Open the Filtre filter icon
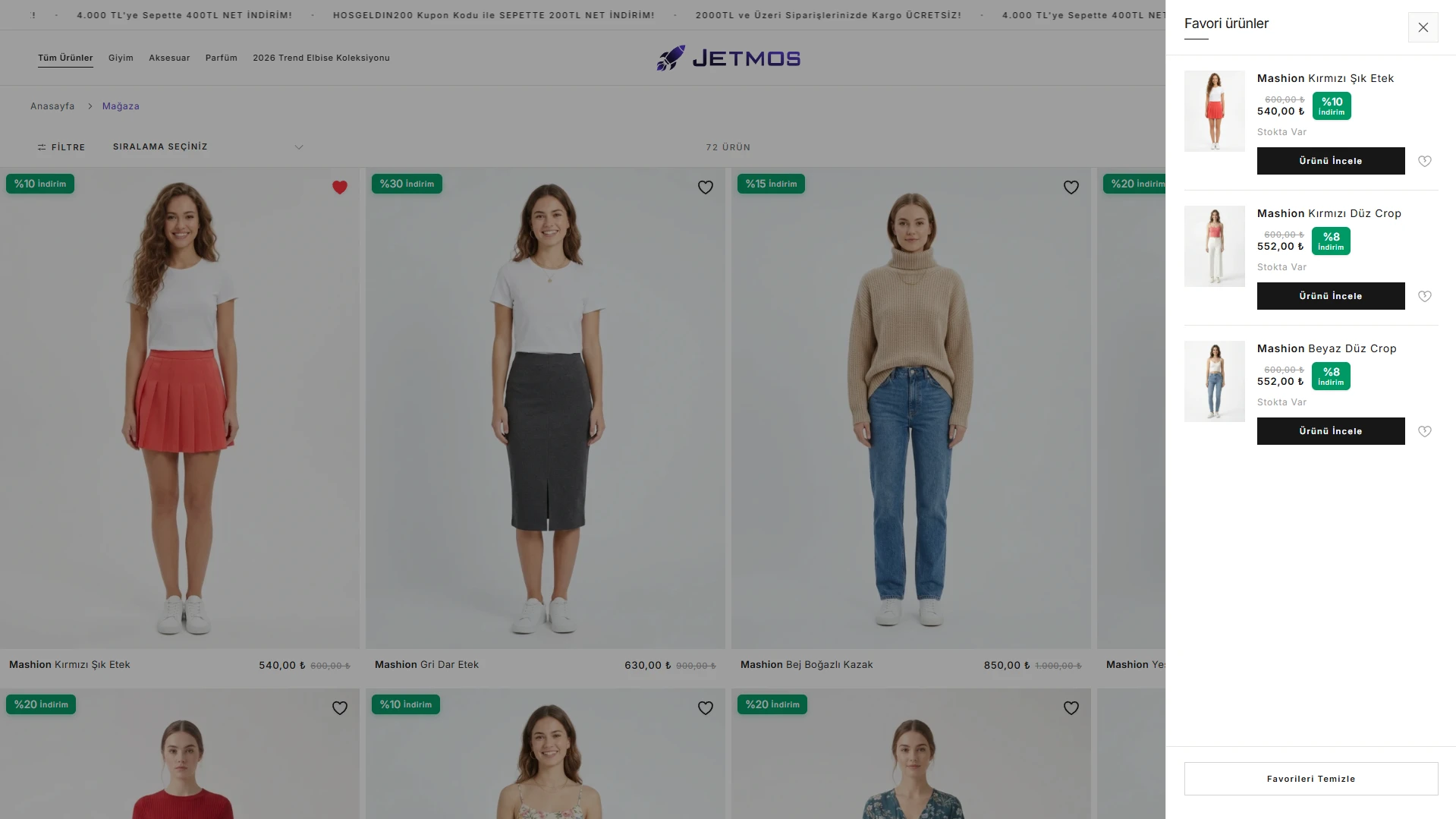 click(42, 147)
